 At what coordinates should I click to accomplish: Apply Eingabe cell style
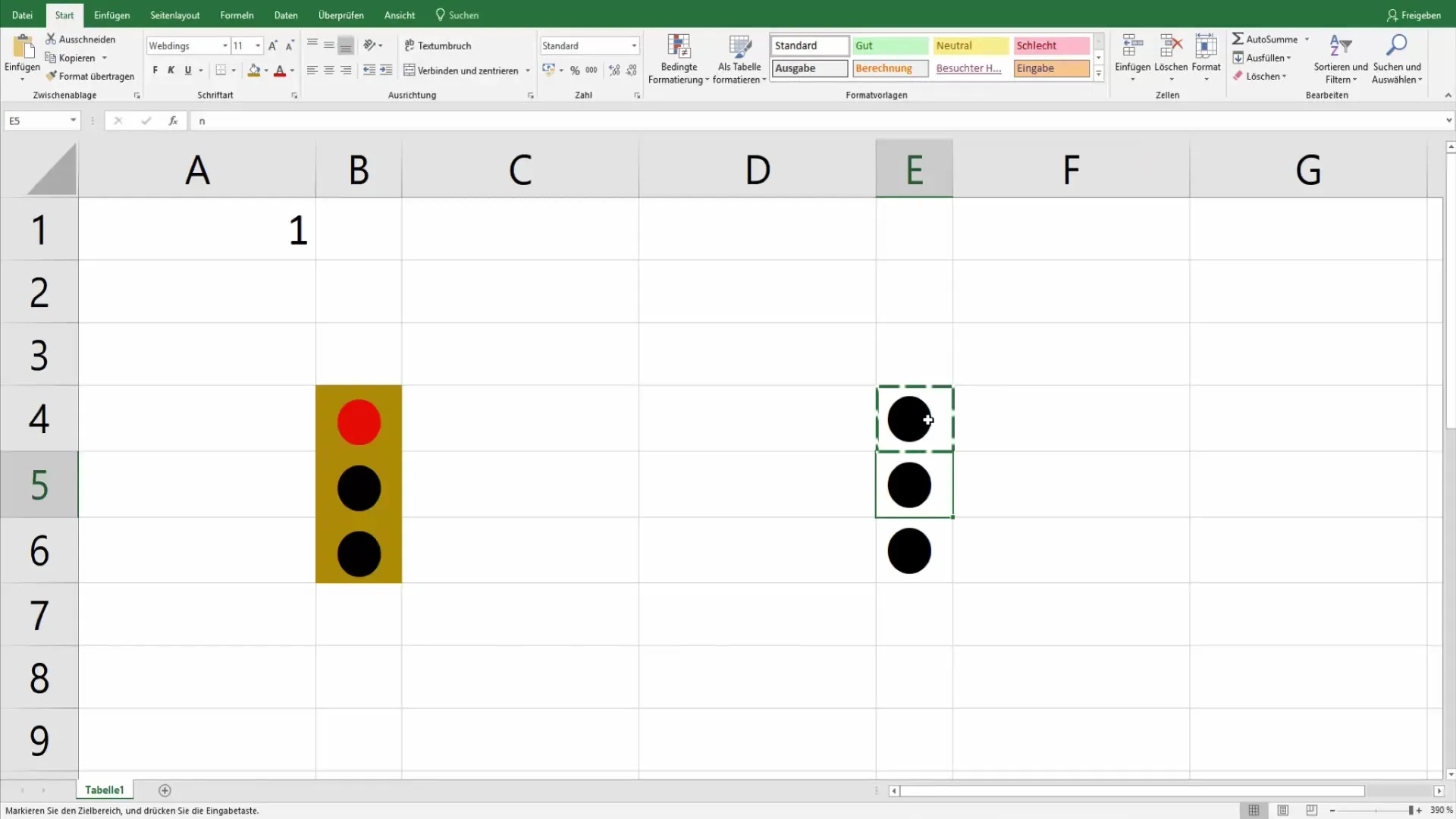point(1051,68)
